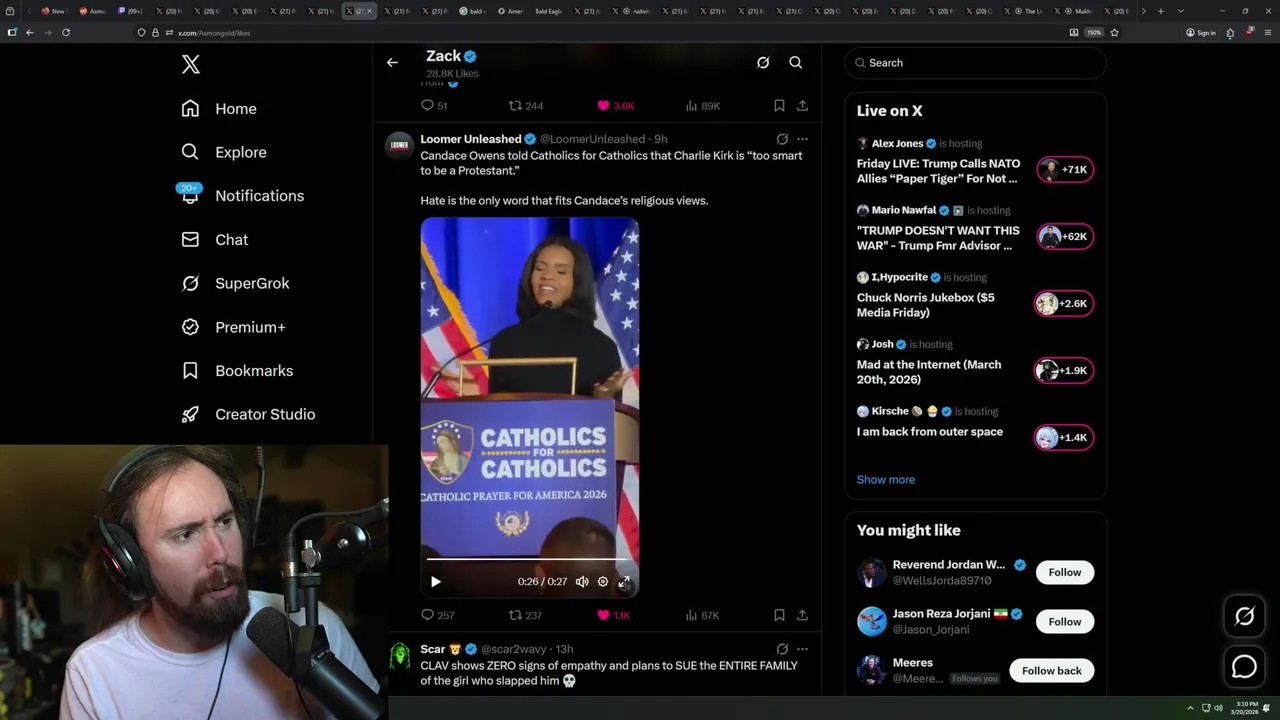Open Scar's profile avatar

pos(400,655)
